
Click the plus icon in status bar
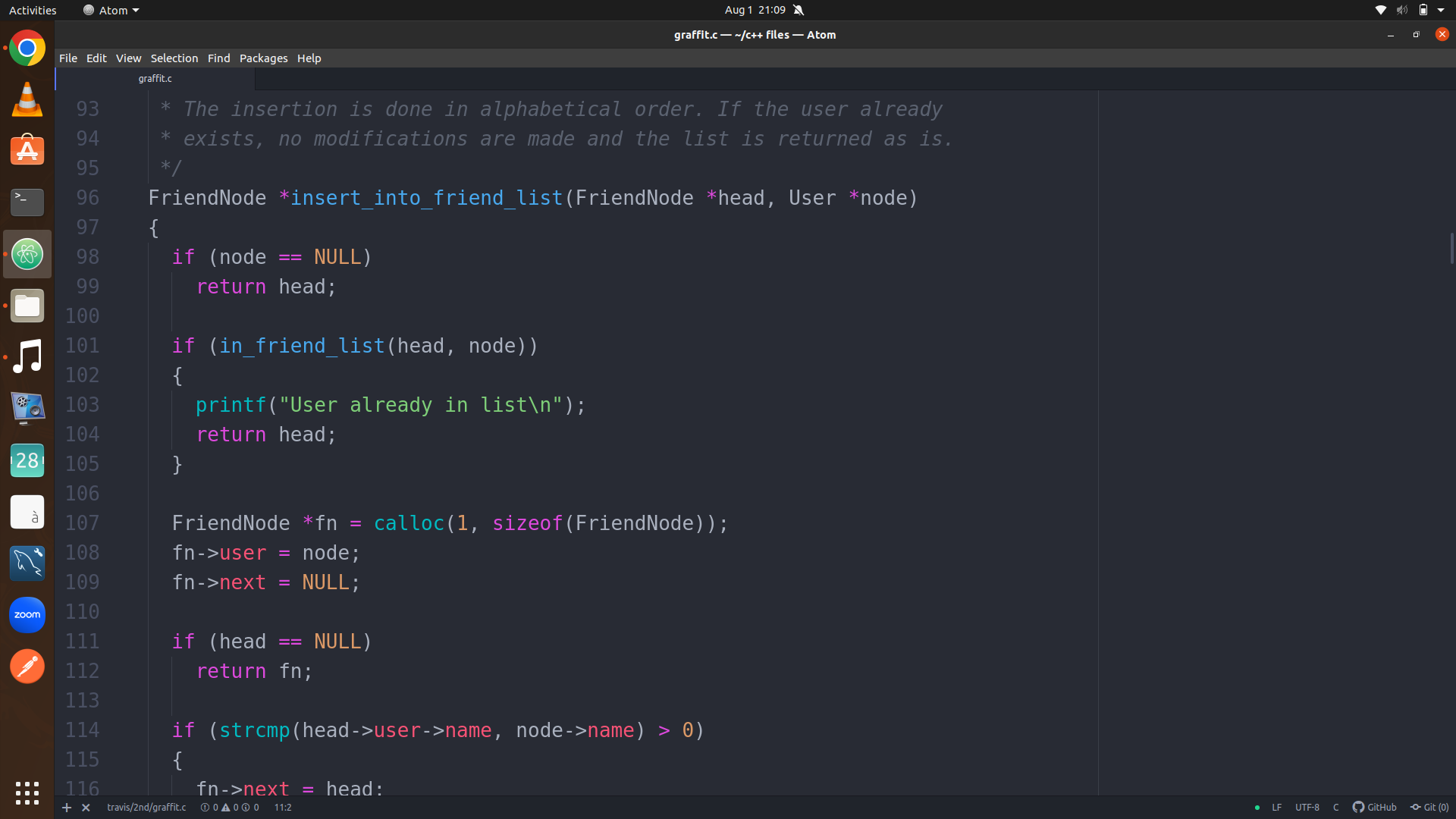point(67,808)
